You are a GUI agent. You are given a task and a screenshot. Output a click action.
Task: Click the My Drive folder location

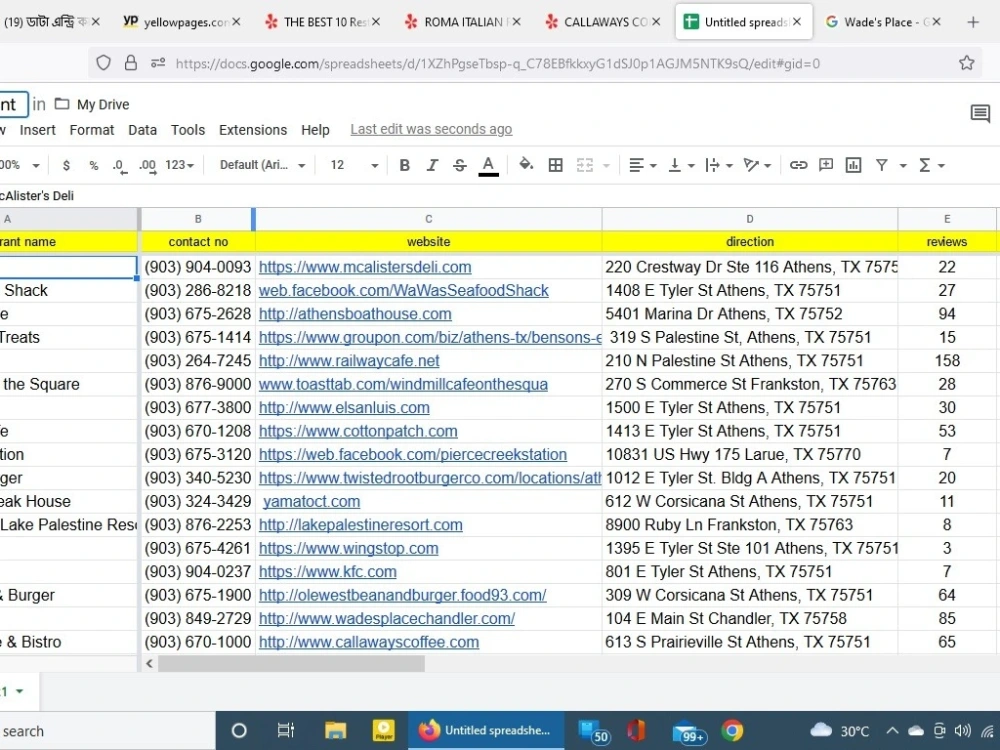pos(92,105)
